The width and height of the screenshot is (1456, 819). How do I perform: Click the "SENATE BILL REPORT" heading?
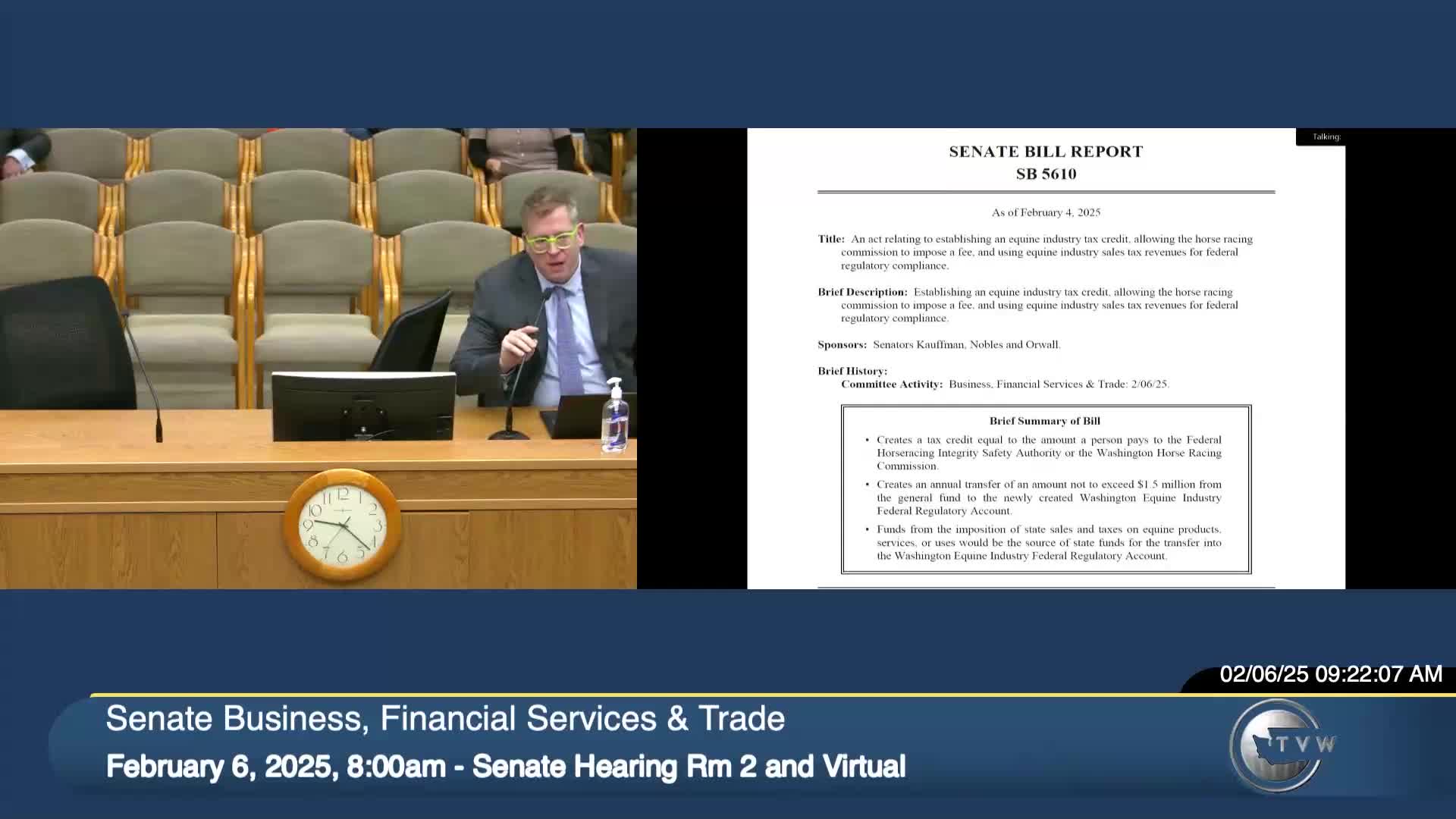pyautogui.click(x=1046, y=152)
